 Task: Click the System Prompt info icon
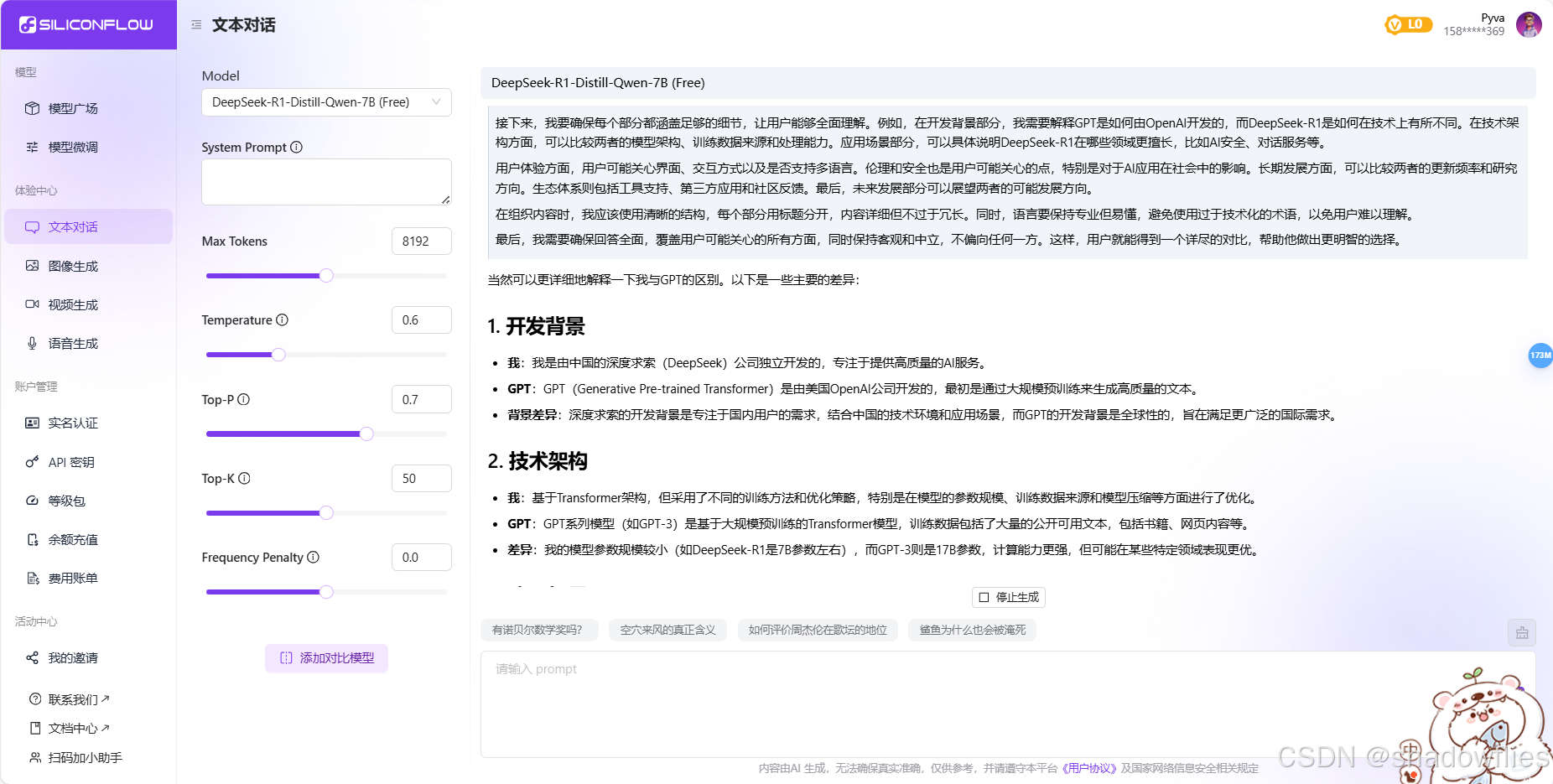pyautogui.click(x=296, y=147)
